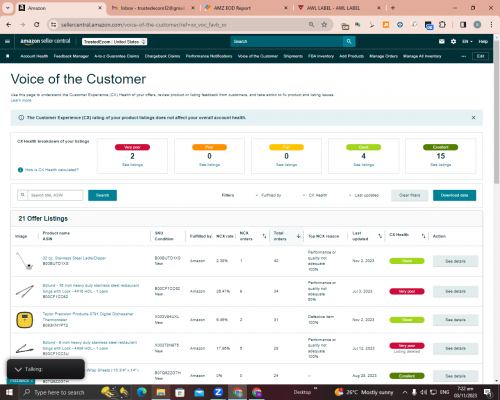Screen dimensions: 500x400
Task: Open the Chrome extensions puzzle icon
Action: [x=442, y=25]
